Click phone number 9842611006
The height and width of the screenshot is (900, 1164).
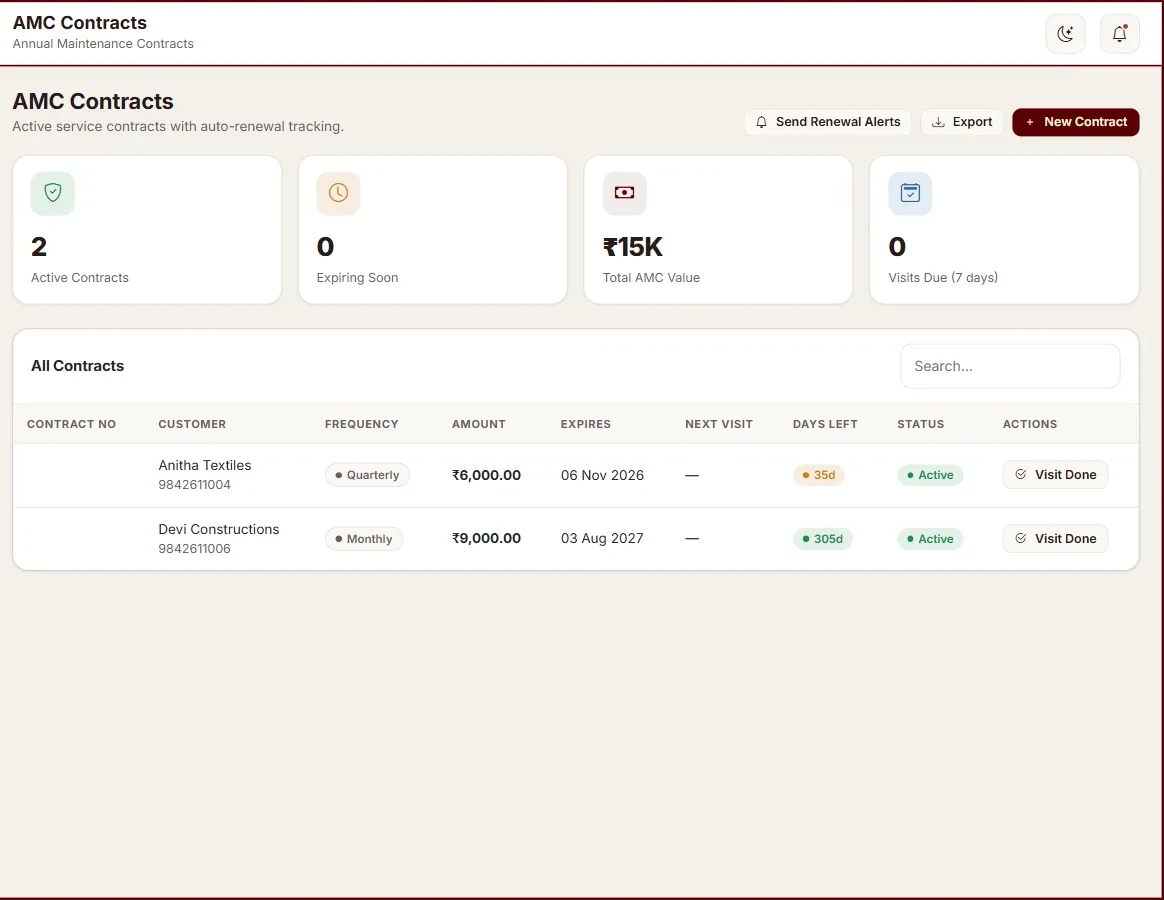[x=194, y=549]
